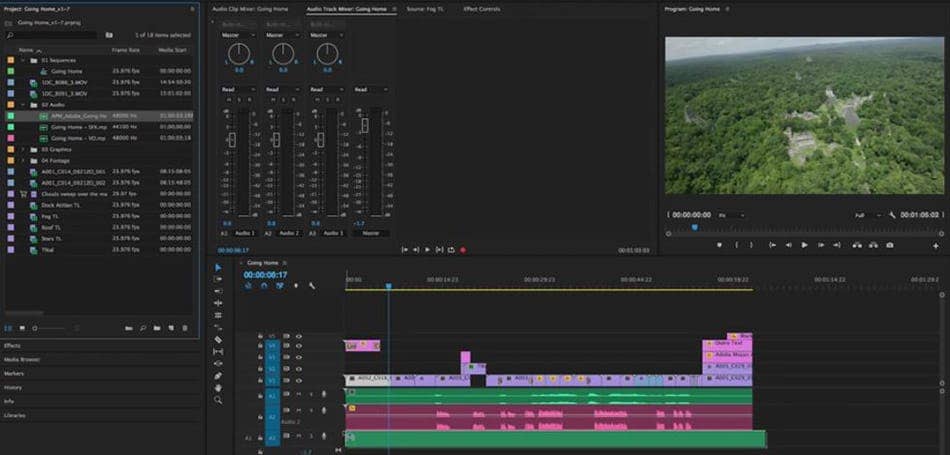Toggle track lock on V1

tap(260, 380)
